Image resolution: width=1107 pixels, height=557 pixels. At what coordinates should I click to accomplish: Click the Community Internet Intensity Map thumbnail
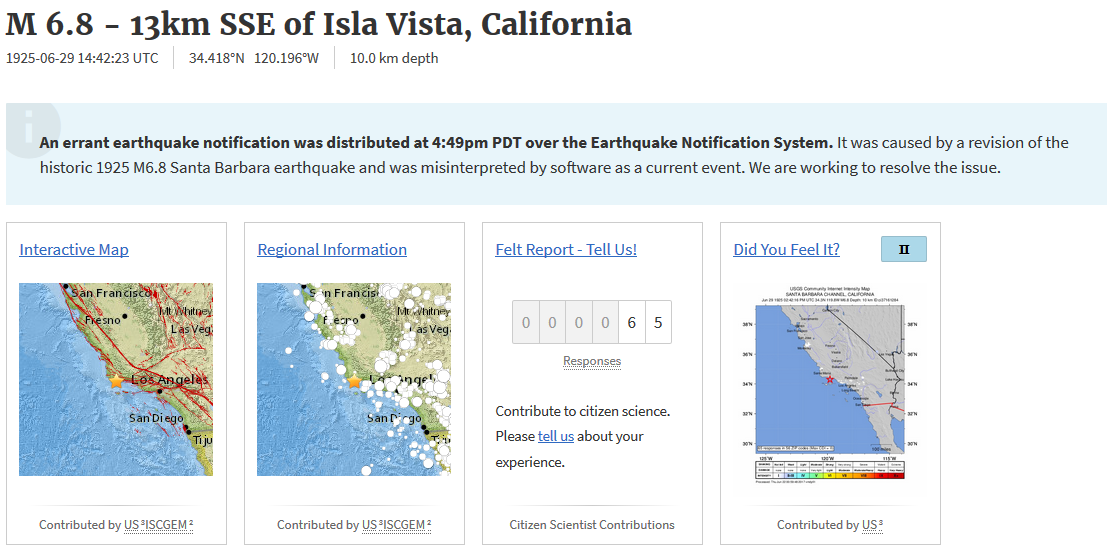click(830, 385)
